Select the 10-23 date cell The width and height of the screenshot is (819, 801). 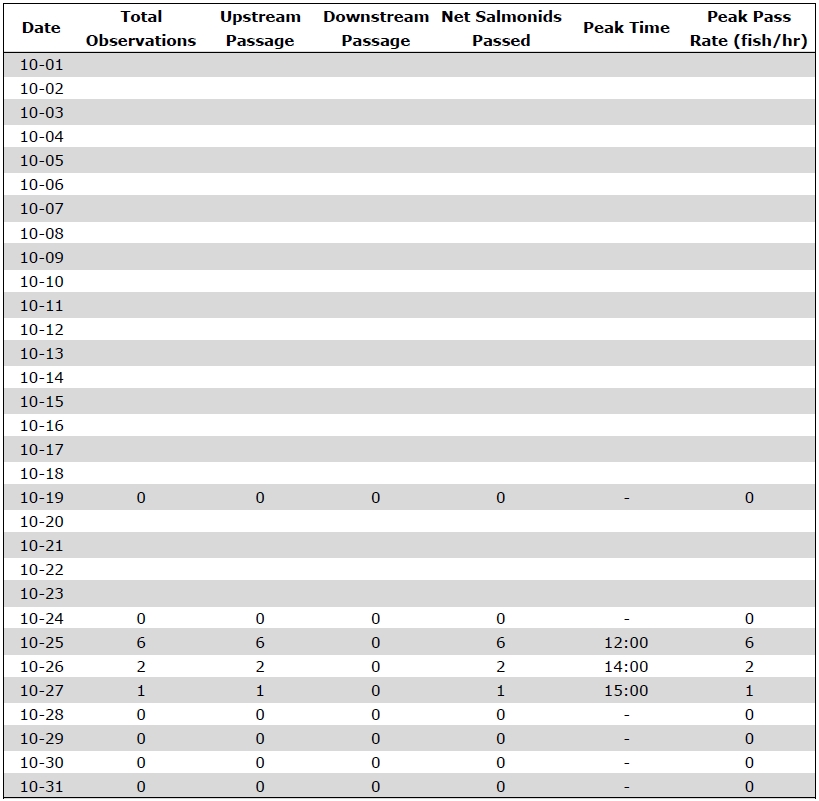42,594
